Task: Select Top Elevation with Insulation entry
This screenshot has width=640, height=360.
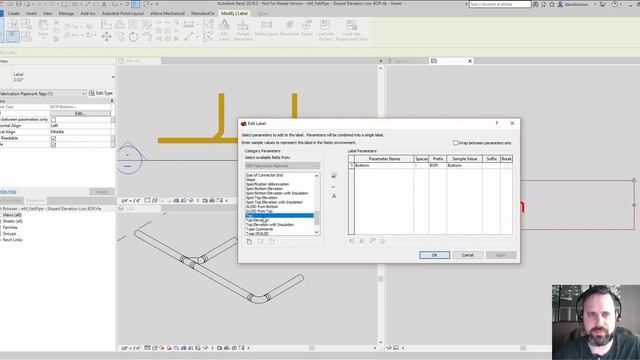Action: pos(270,224)
